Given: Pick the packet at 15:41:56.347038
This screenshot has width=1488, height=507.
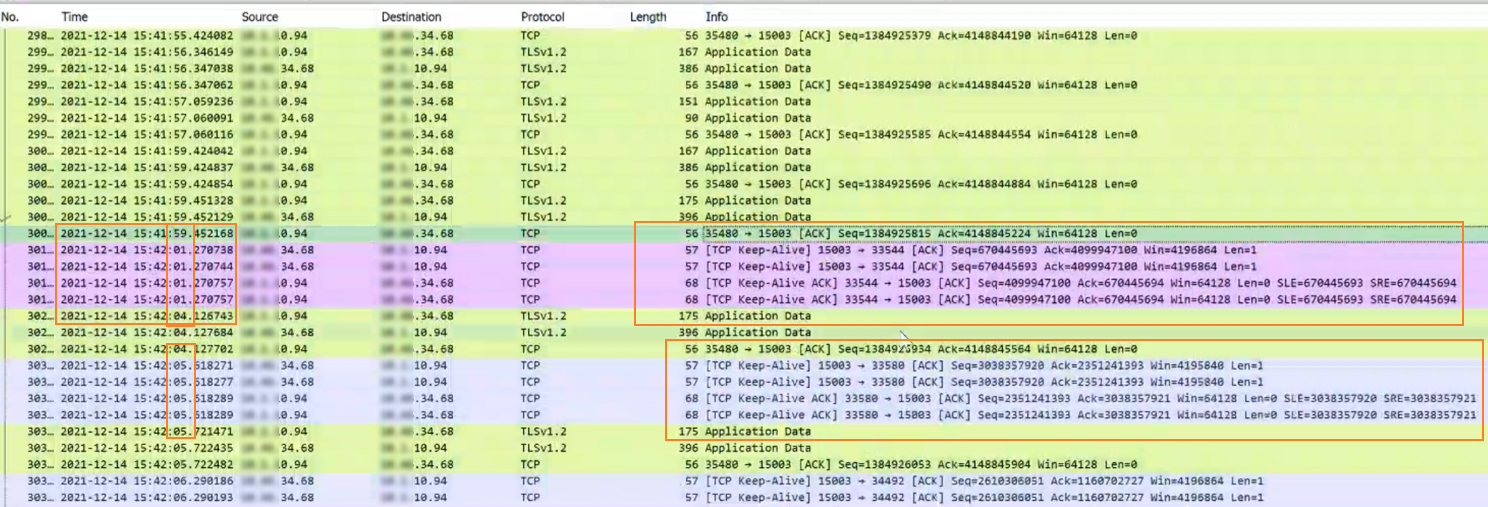Looking at the screenshot, I should (744, 68).
